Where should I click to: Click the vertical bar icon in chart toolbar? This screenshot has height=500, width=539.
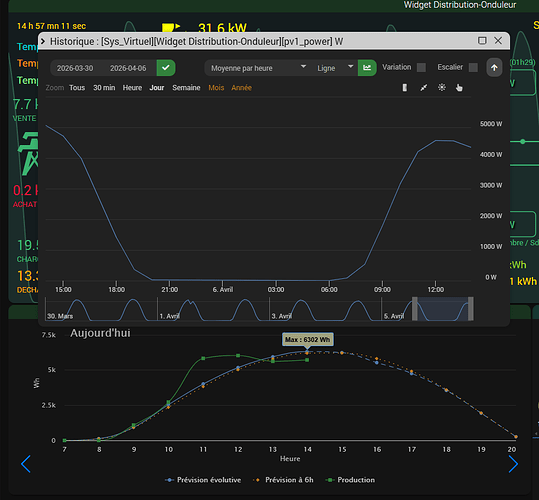[405, 88]
